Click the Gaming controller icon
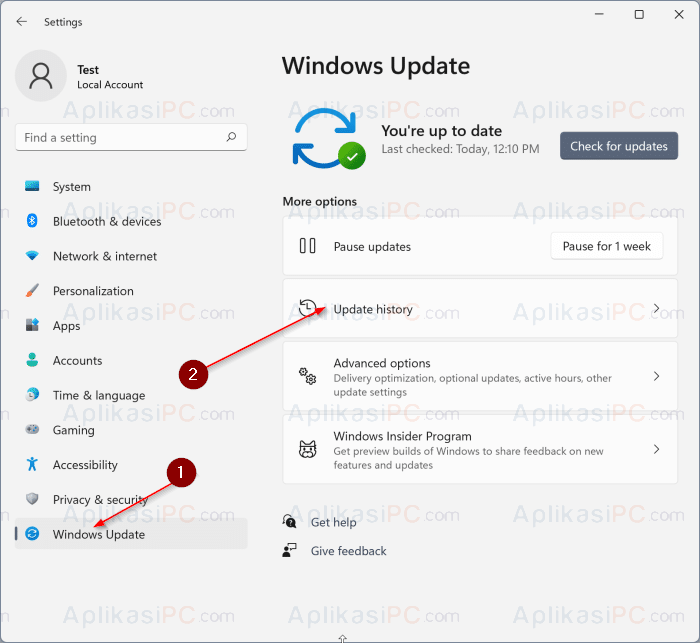Screen dimensions: 700x643 point(32,430)
